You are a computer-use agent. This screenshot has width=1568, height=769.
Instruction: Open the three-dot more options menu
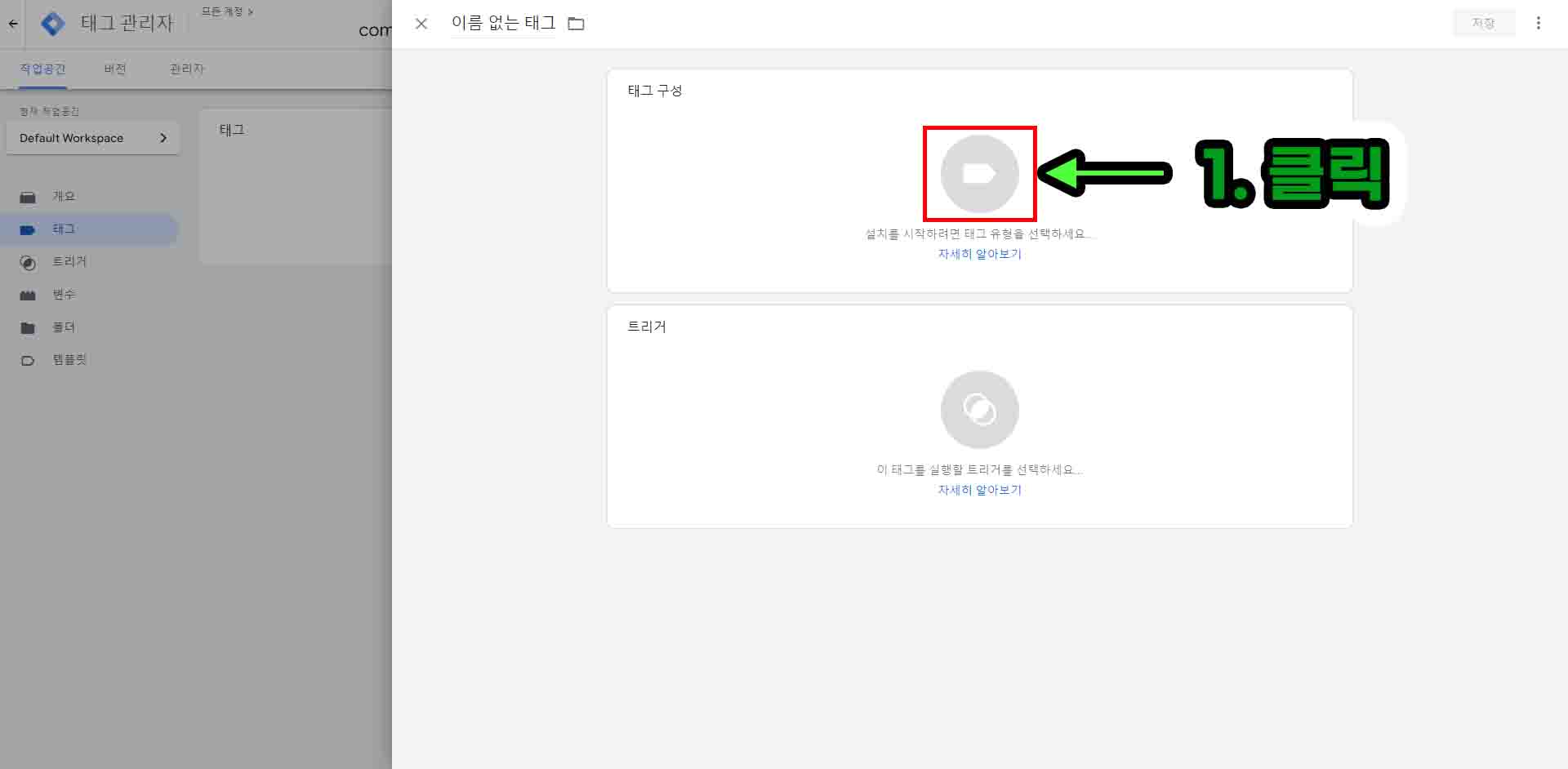(x=1538, y=23)
